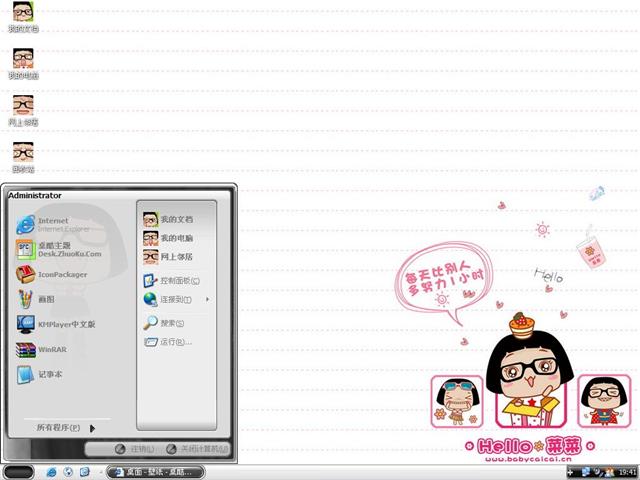
Task: Click the 关闭计算机(U) shut down button
Action: coord(197,449)
